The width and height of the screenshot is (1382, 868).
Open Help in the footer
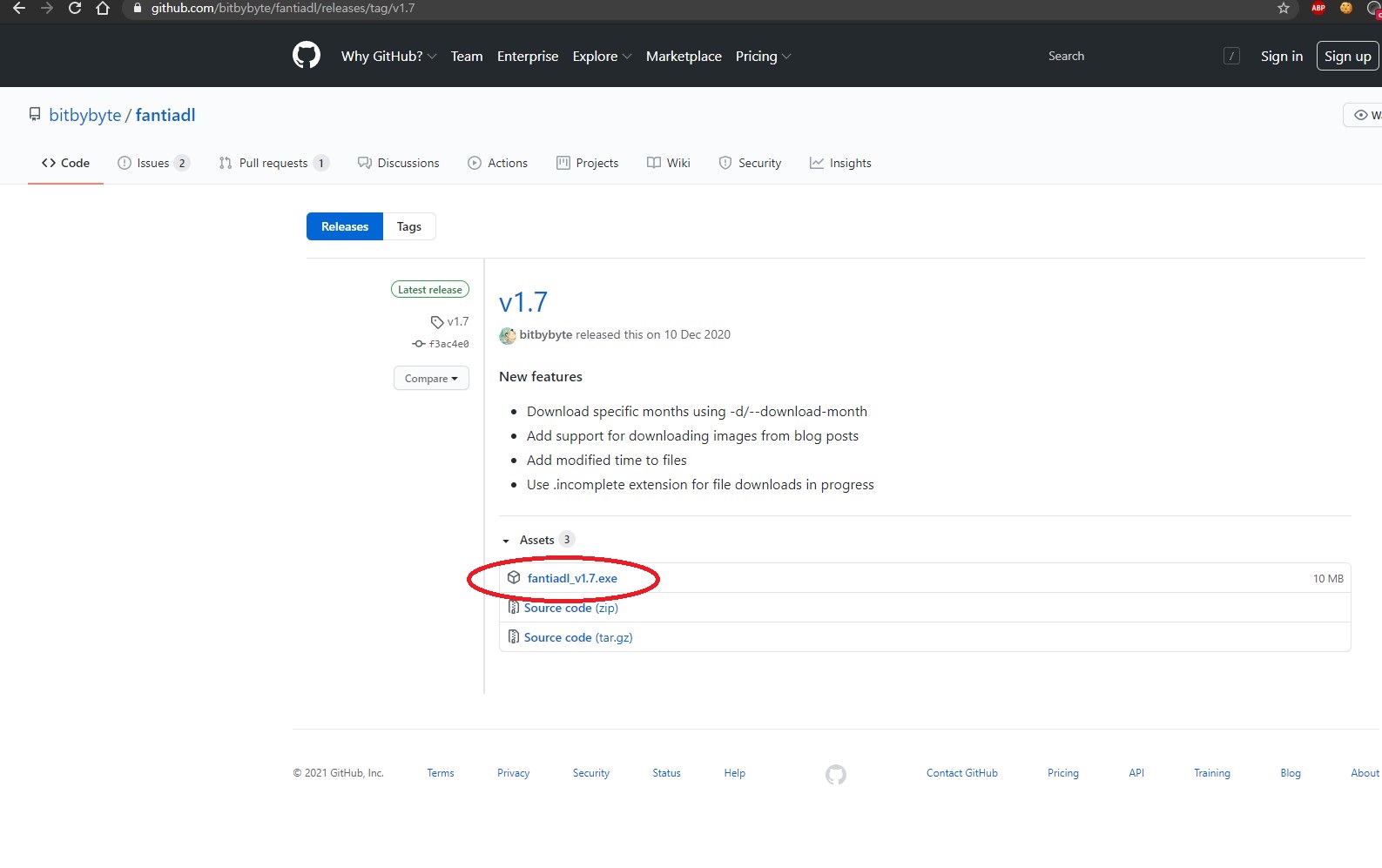pos(735,773)
